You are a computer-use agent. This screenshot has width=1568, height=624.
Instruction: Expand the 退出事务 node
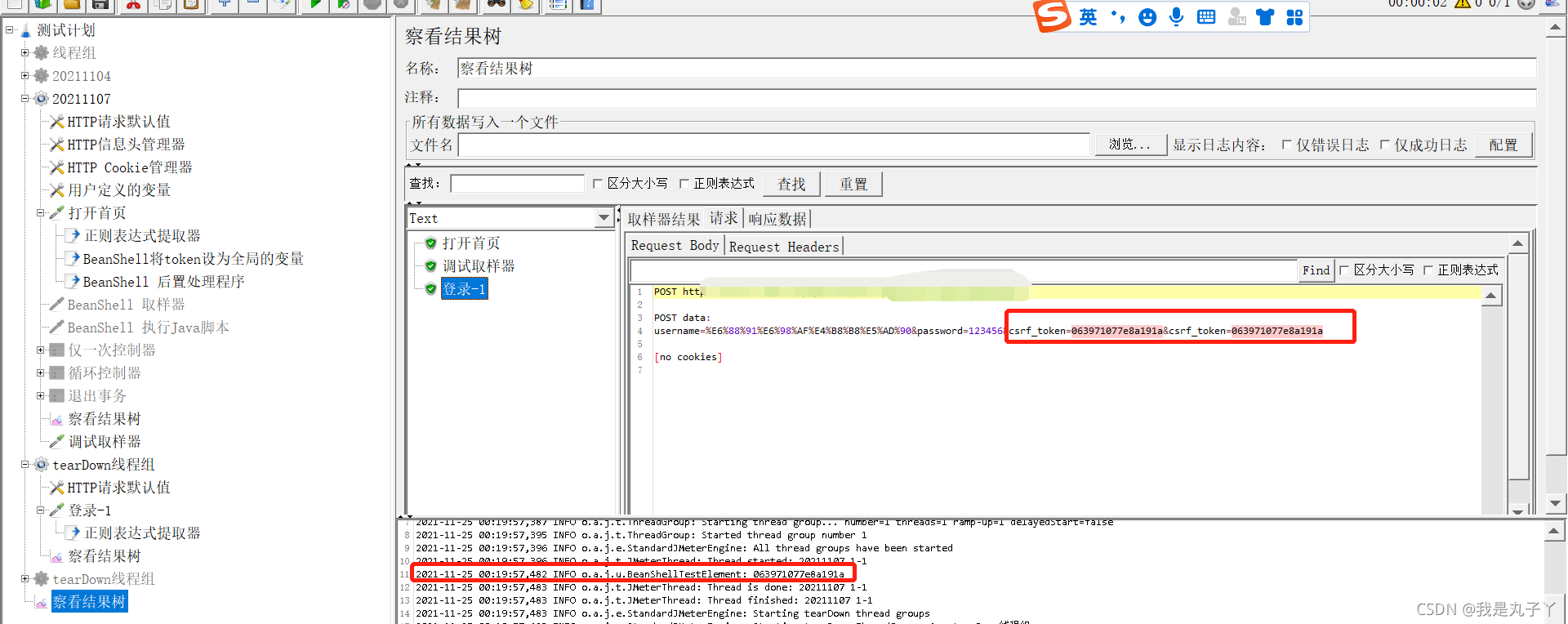pos(40,396)
